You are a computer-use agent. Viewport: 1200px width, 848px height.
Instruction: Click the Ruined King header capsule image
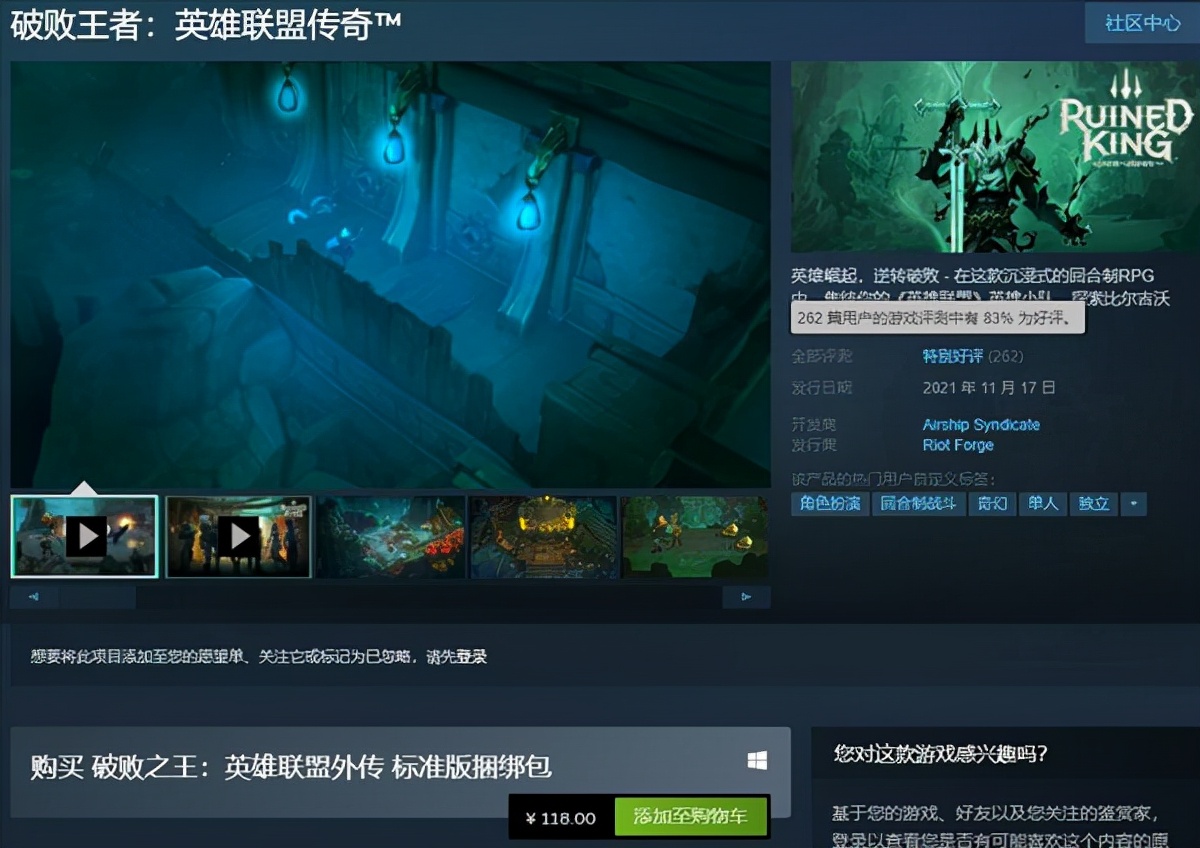tap(995, 157)
